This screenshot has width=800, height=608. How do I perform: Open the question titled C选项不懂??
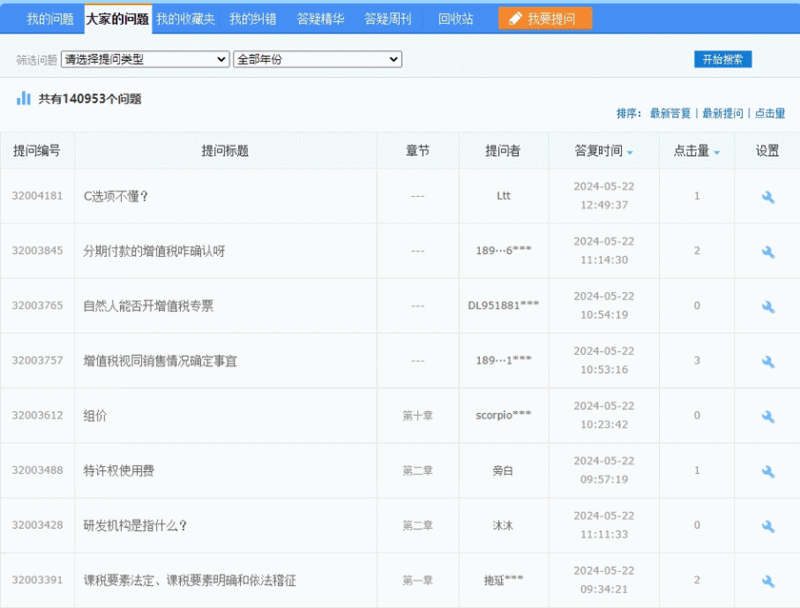point(117,196)
